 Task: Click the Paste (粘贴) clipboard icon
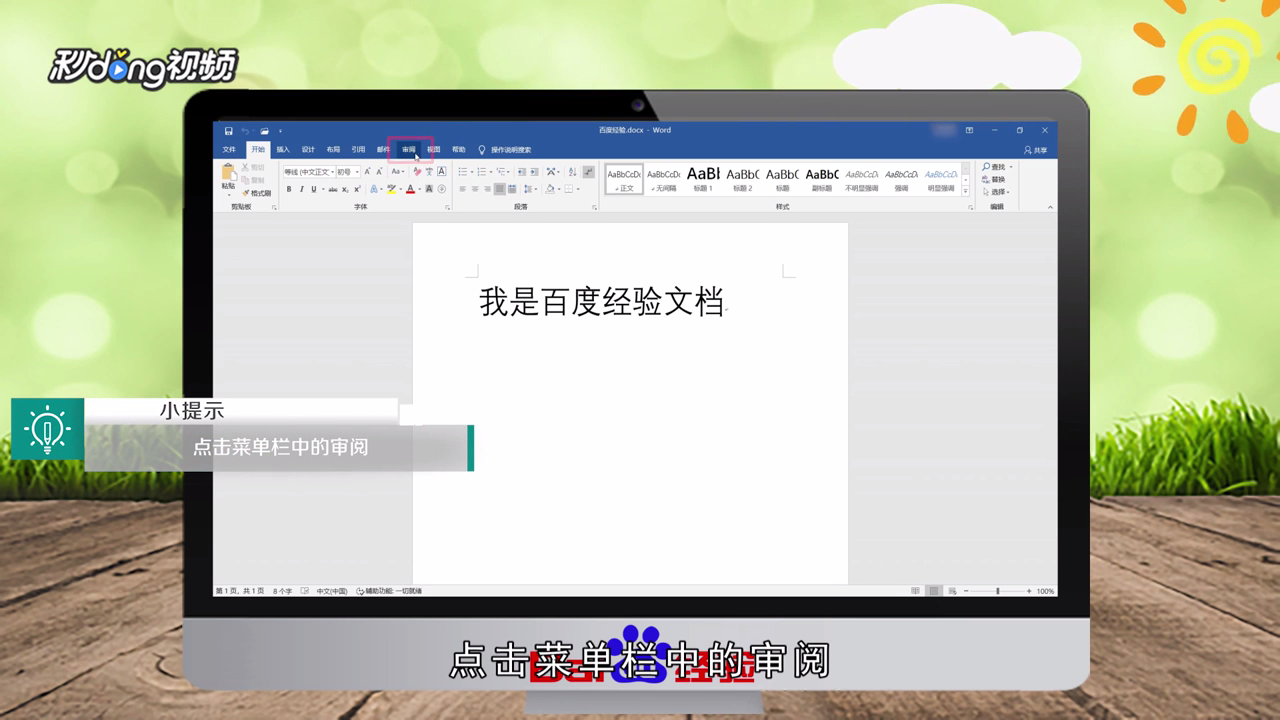pos(229,172)
